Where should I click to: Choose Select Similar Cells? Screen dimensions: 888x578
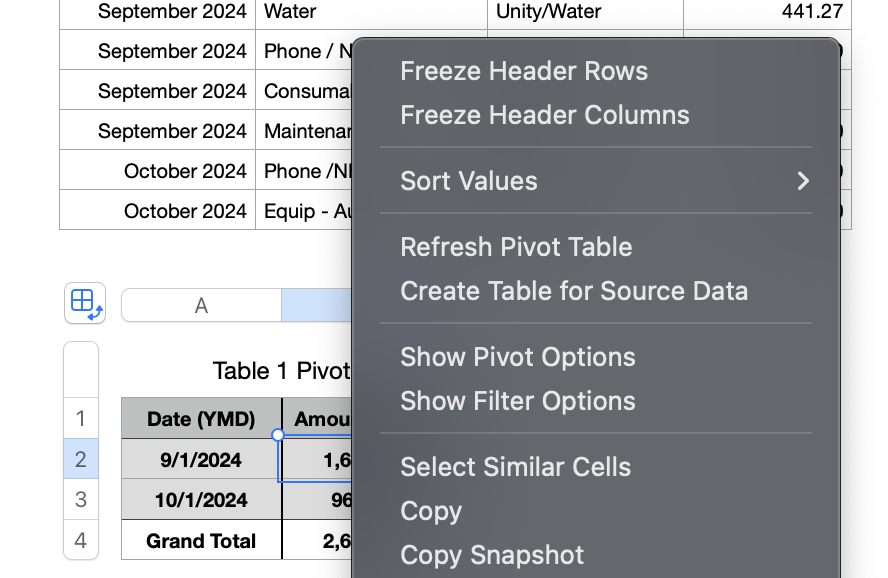click(515, 467)
